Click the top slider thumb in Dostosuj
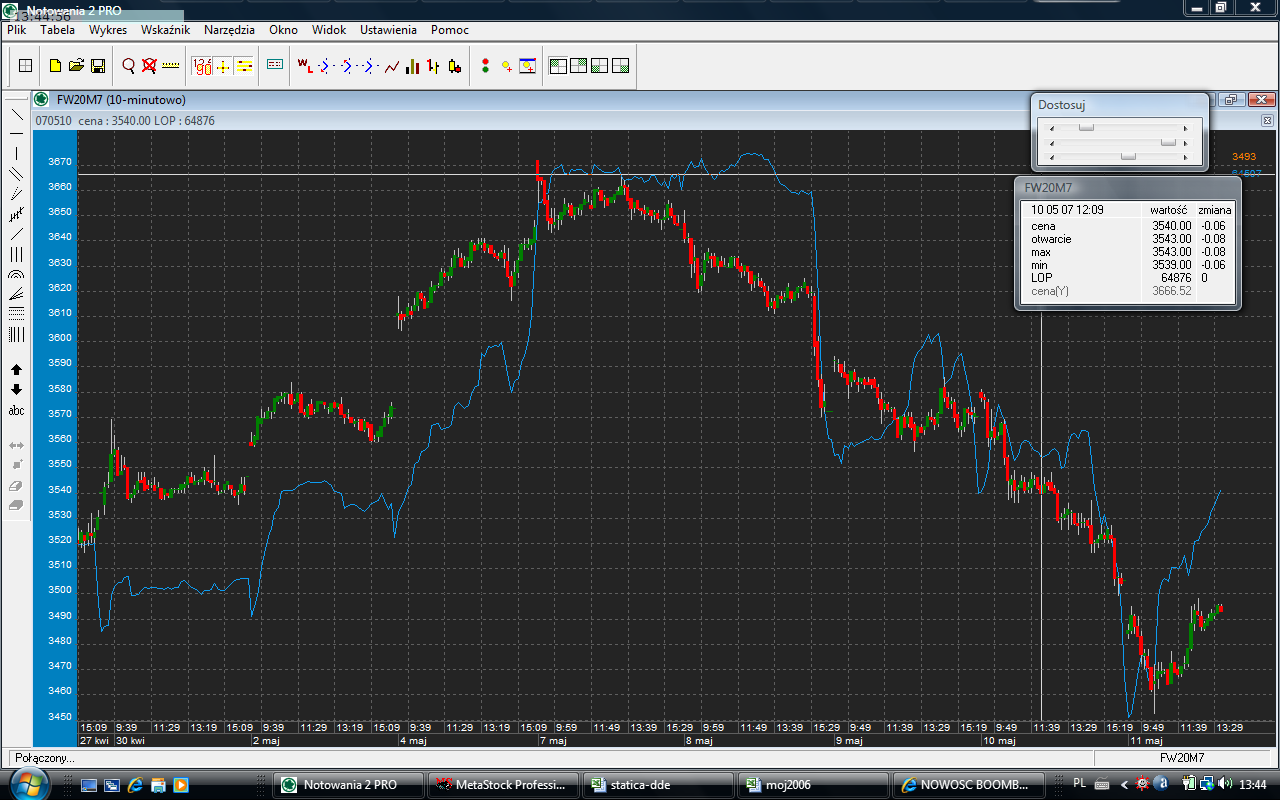1280x800 pixels. coord(1086,128)
